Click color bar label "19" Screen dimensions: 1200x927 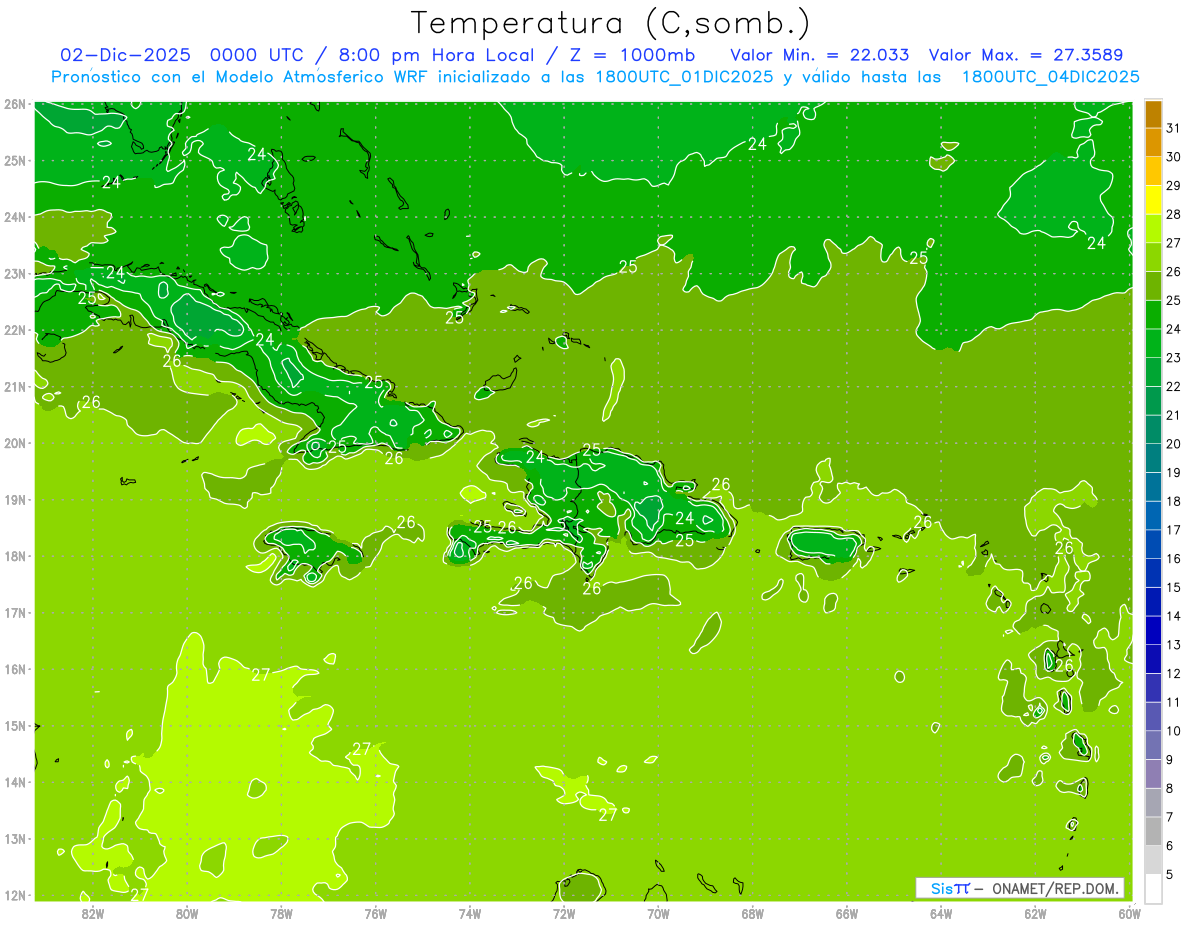[x=1173, y=473]
